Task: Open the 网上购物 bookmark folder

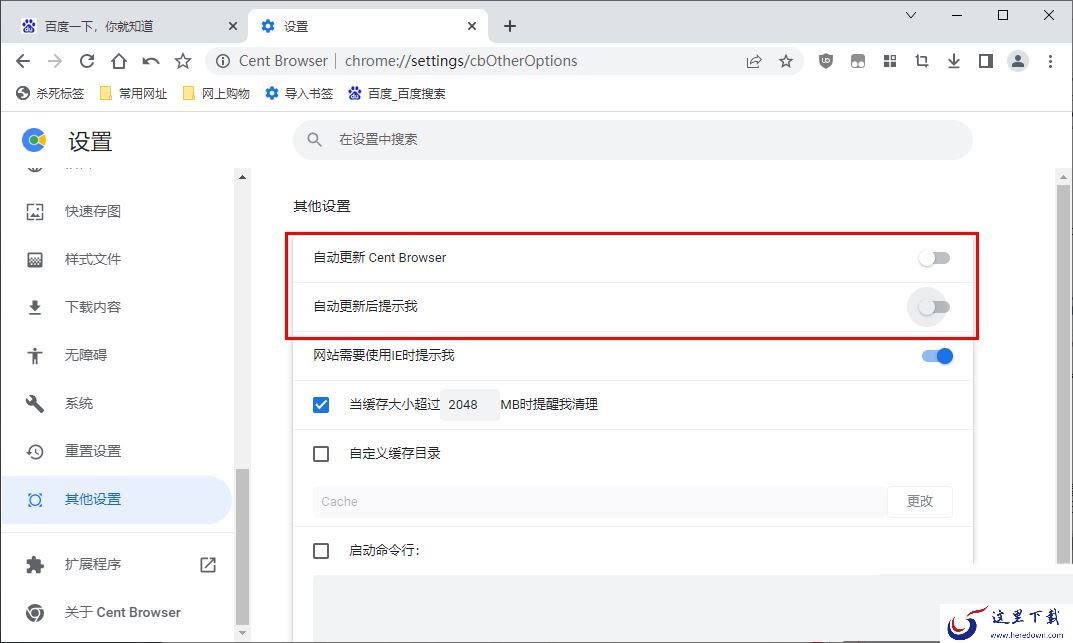Action: (216, 93)
